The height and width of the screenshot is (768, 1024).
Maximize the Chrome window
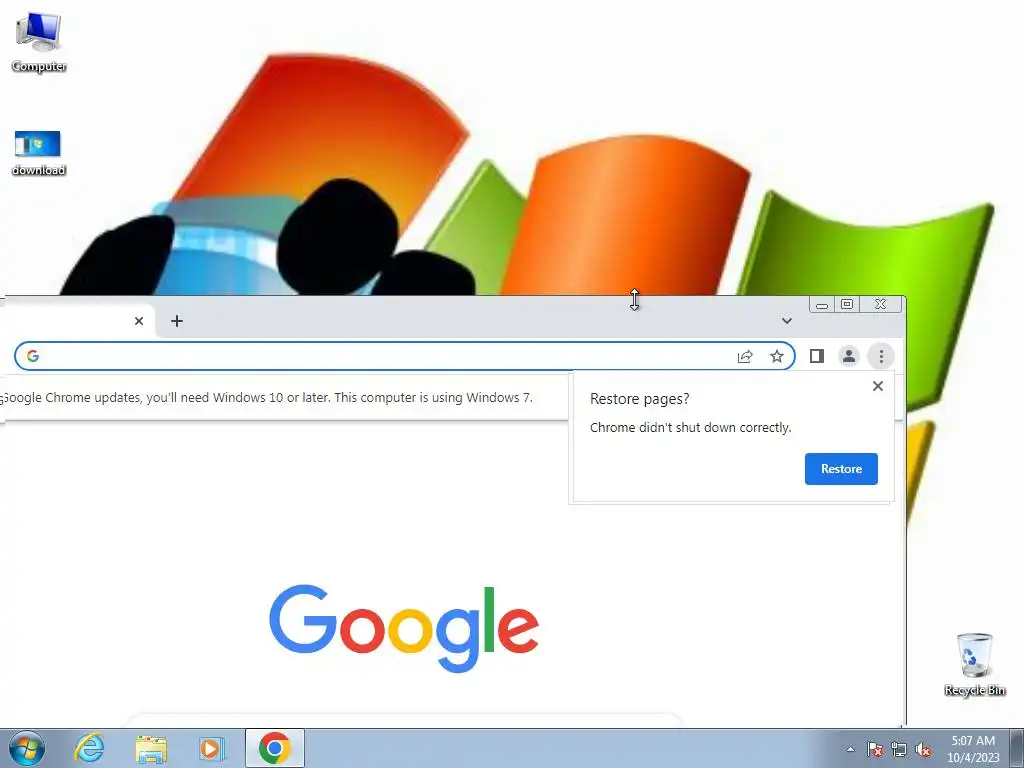tap(847, 304)
